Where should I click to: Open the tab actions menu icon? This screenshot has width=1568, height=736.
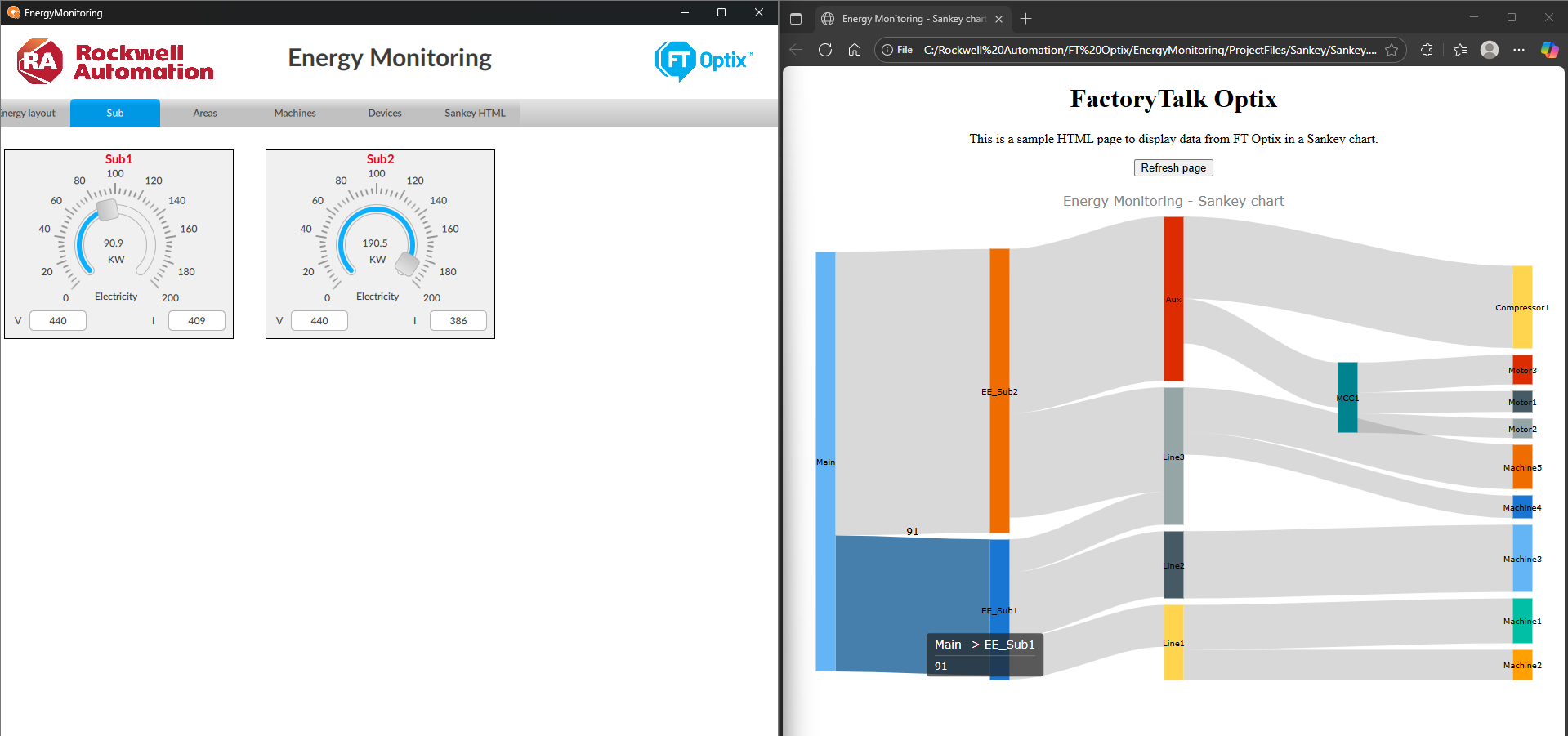796,19
